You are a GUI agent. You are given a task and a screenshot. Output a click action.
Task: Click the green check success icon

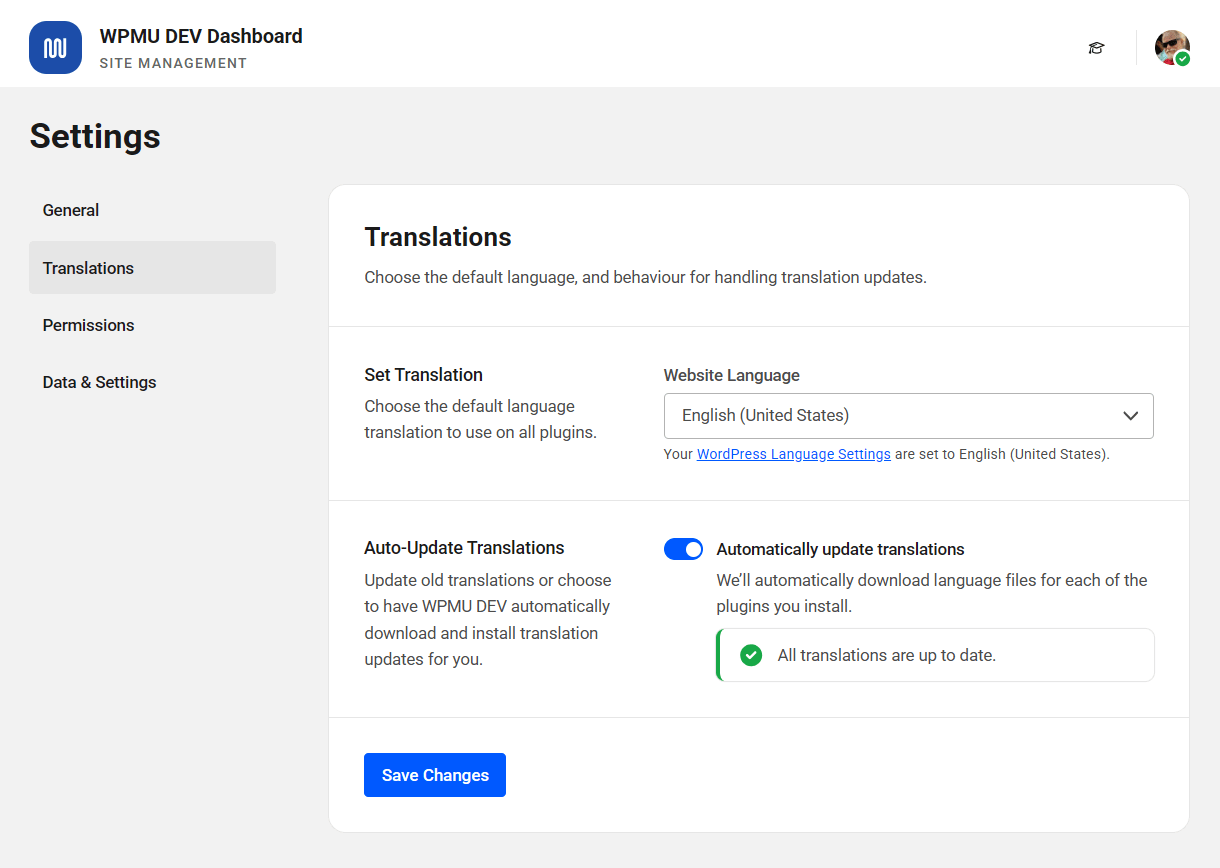tap(751, 655)
